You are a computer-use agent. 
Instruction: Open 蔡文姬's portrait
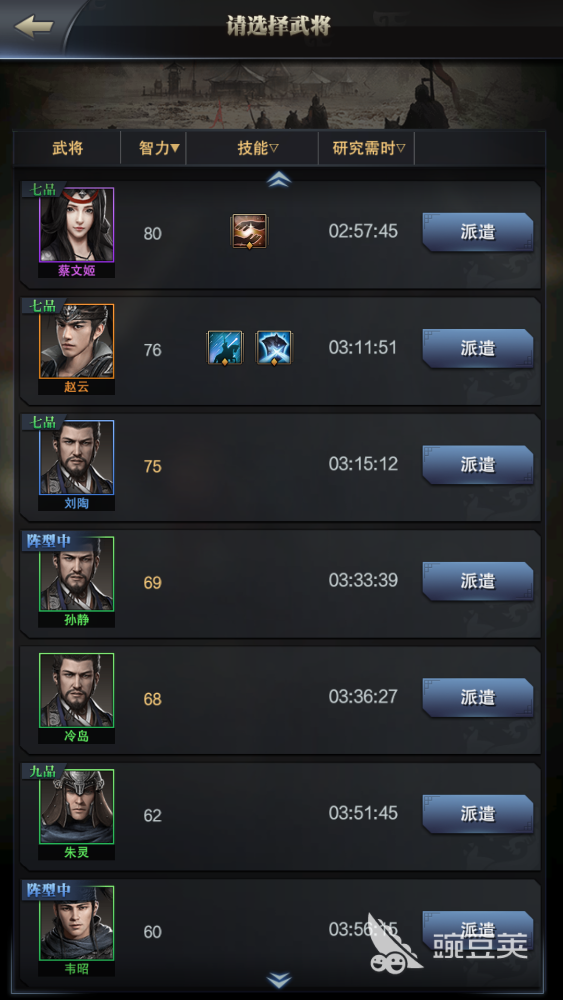77,225
